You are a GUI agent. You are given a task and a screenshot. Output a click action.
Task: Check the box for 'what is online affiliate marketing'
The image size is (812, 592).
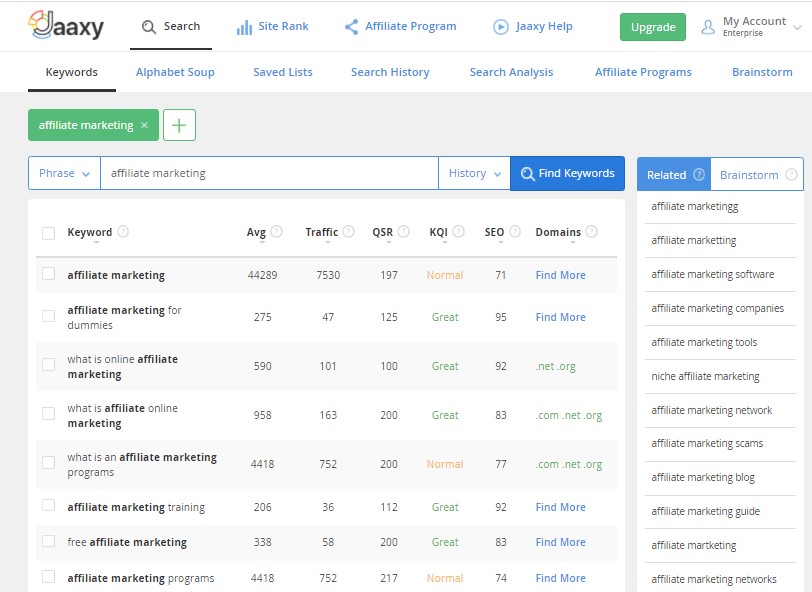pos(49,365)
